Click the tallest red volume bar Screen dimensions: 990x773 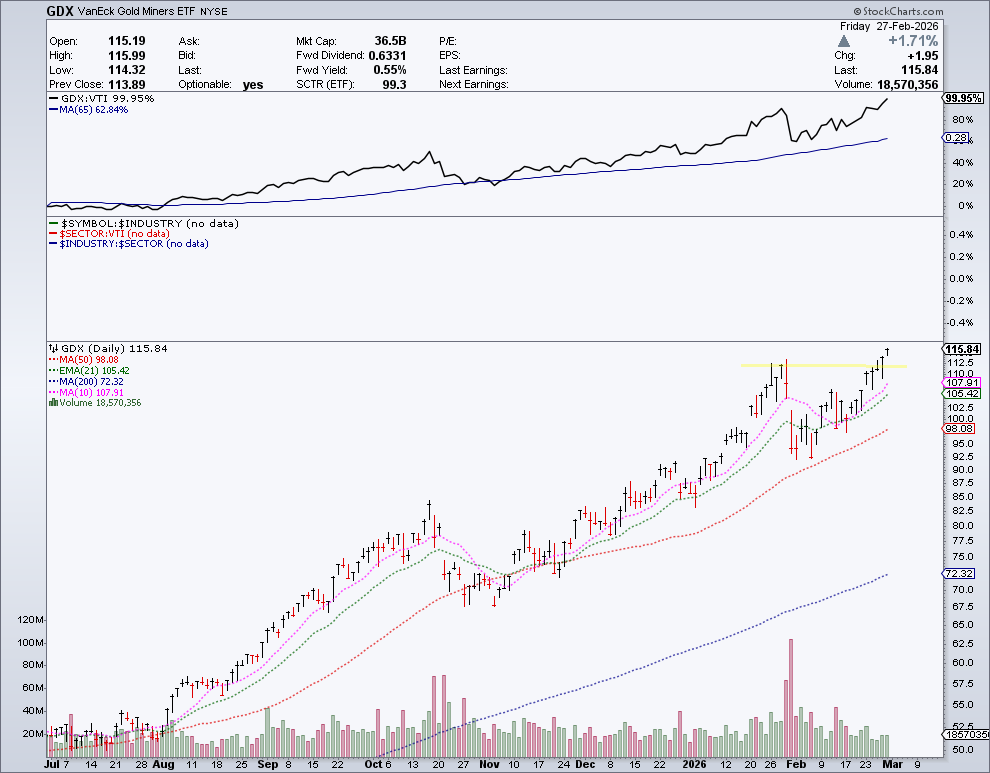[x=790, y=698]
